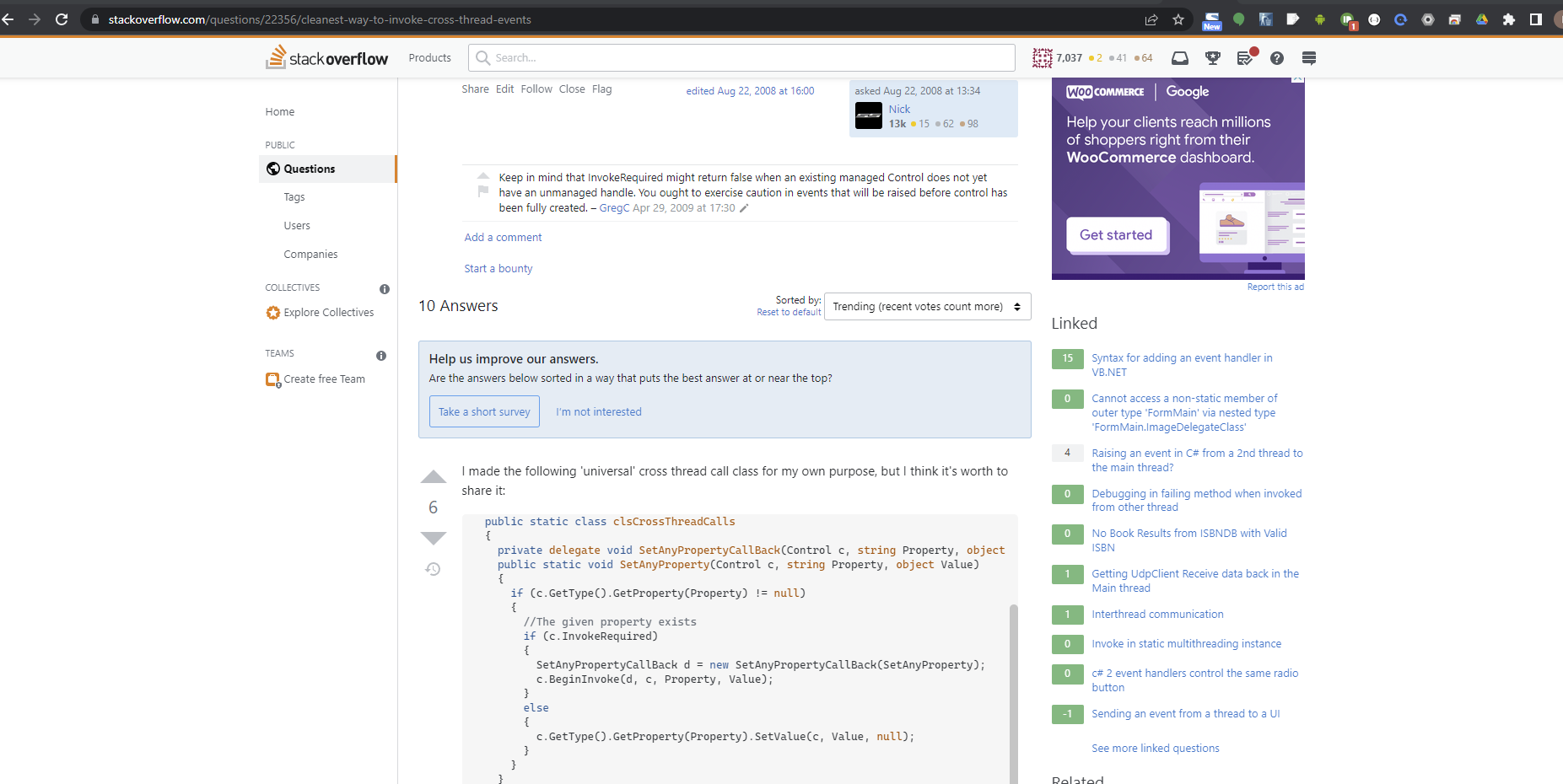Open the review queues icon
Viewport: 1563px width, 784px height.
1245,58
